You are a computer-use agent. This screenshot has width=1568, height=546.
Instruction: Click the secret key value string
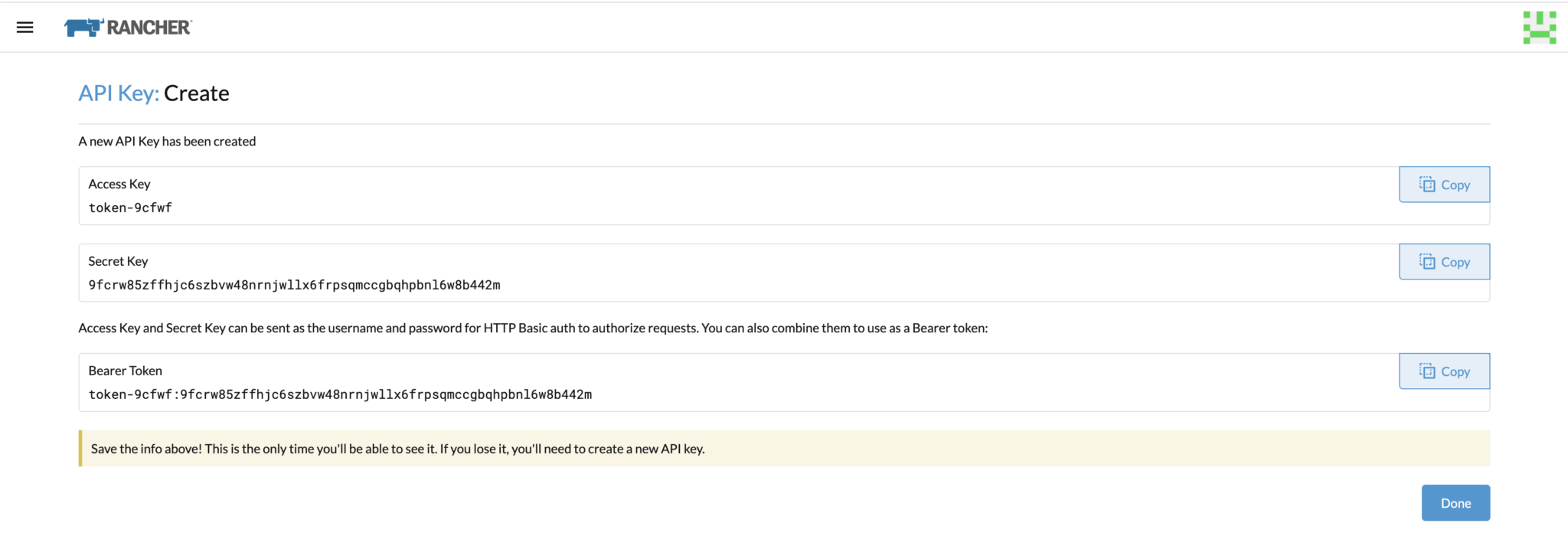click(x=294, y=285)
